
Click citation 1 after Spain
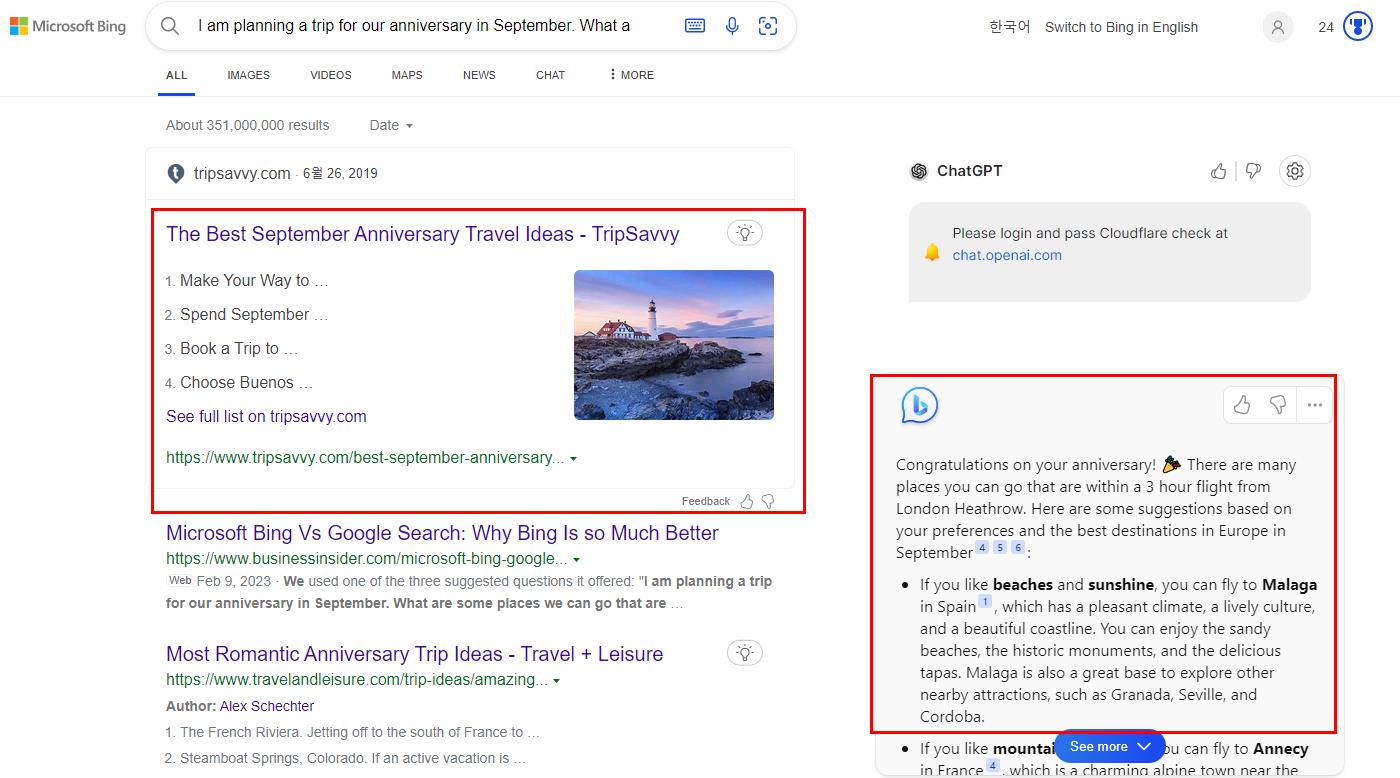coord(985,601)
